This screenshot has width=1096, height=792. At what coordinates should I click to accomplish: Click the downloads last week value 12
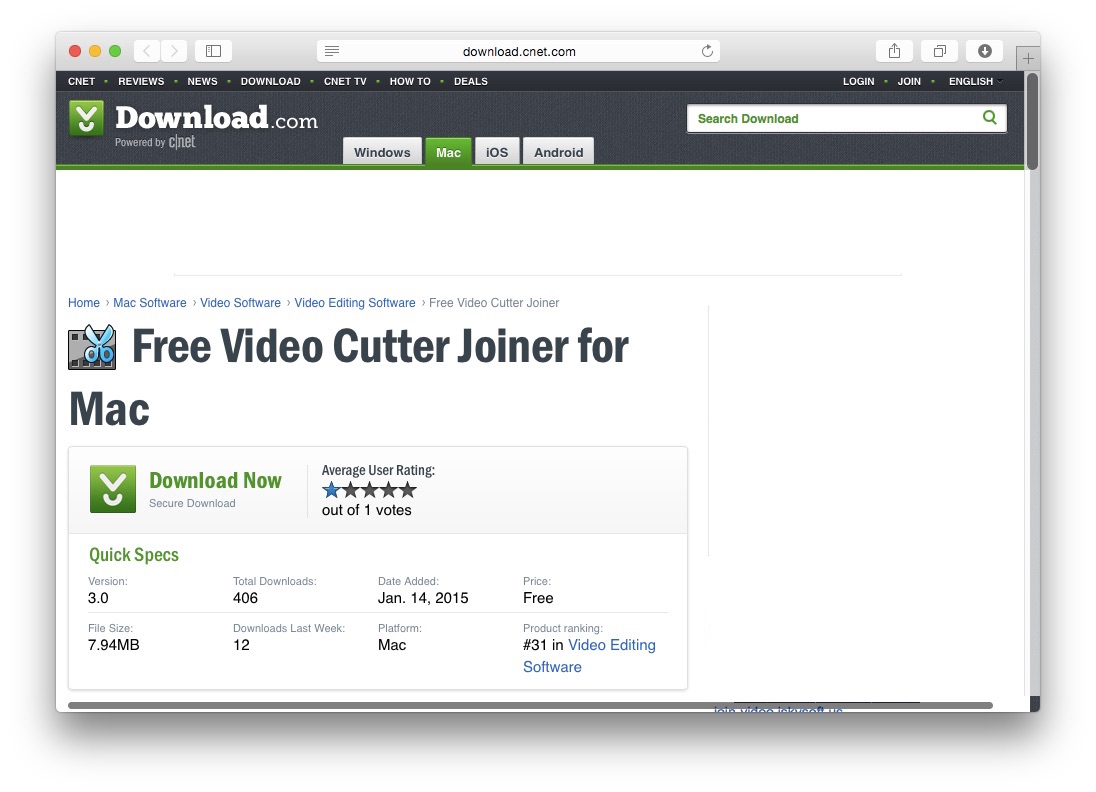(x=241, y=645)
